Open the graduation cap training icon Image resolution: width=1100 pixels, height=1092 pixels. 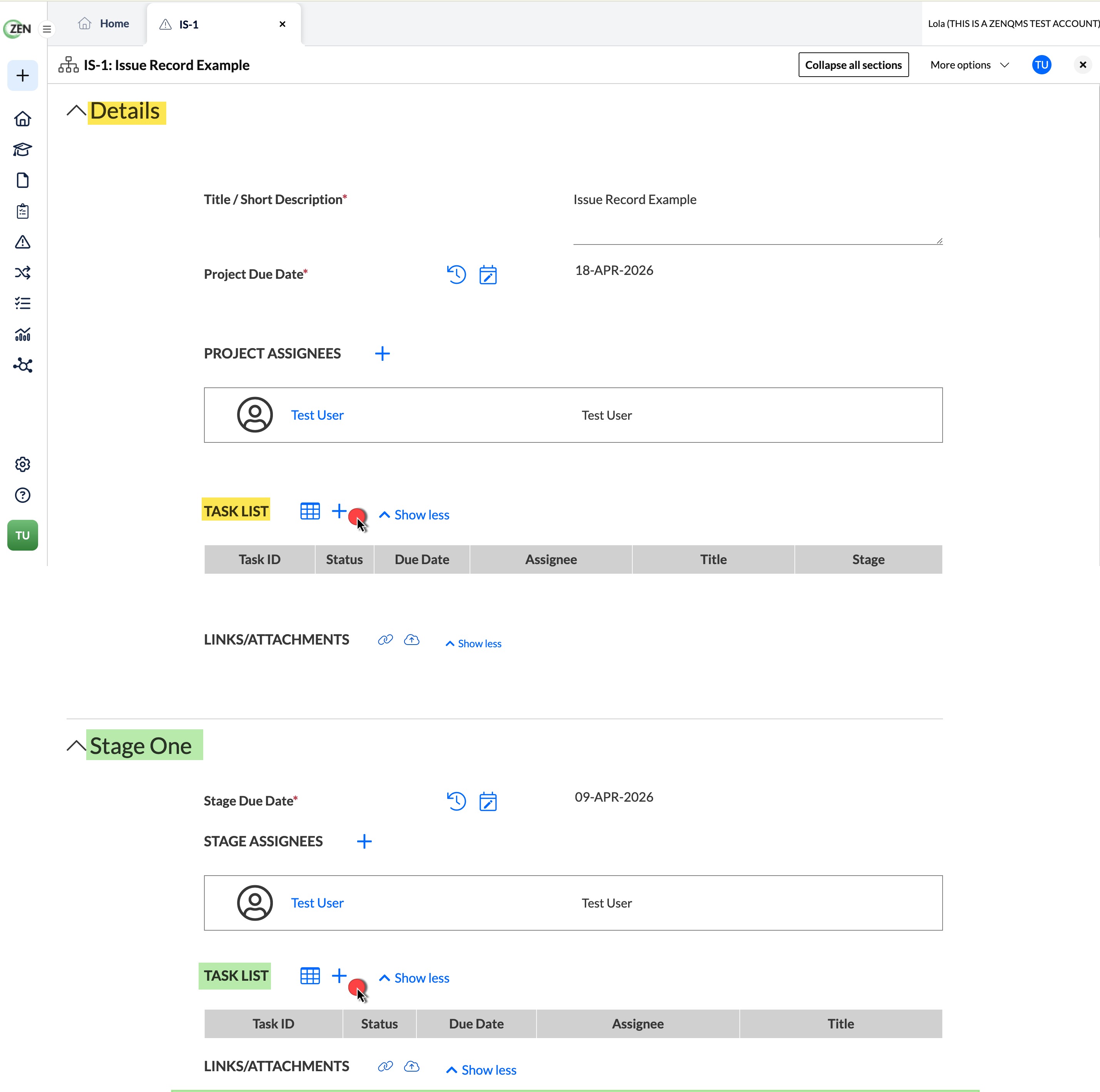pos(23,149)
